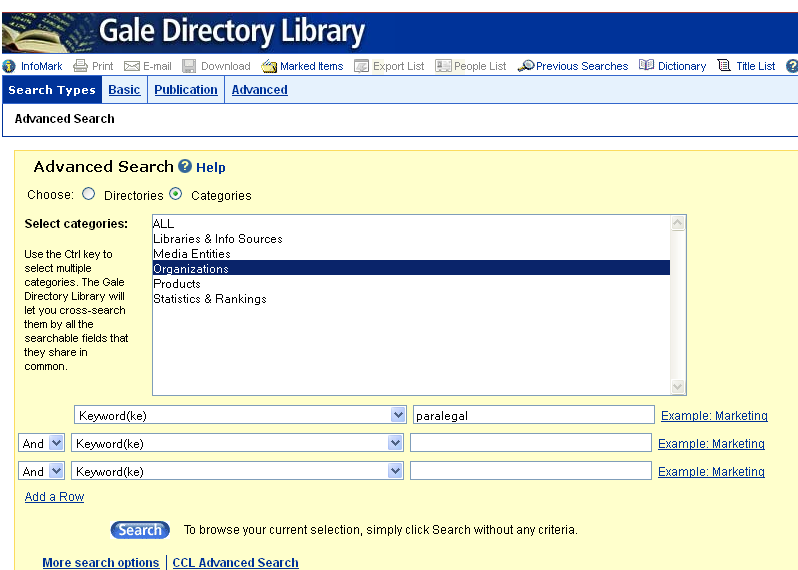This screenshot has height=570, width=798.
Task: Select Libraries & Info Sources category
Action: click(x=411, y=239)
